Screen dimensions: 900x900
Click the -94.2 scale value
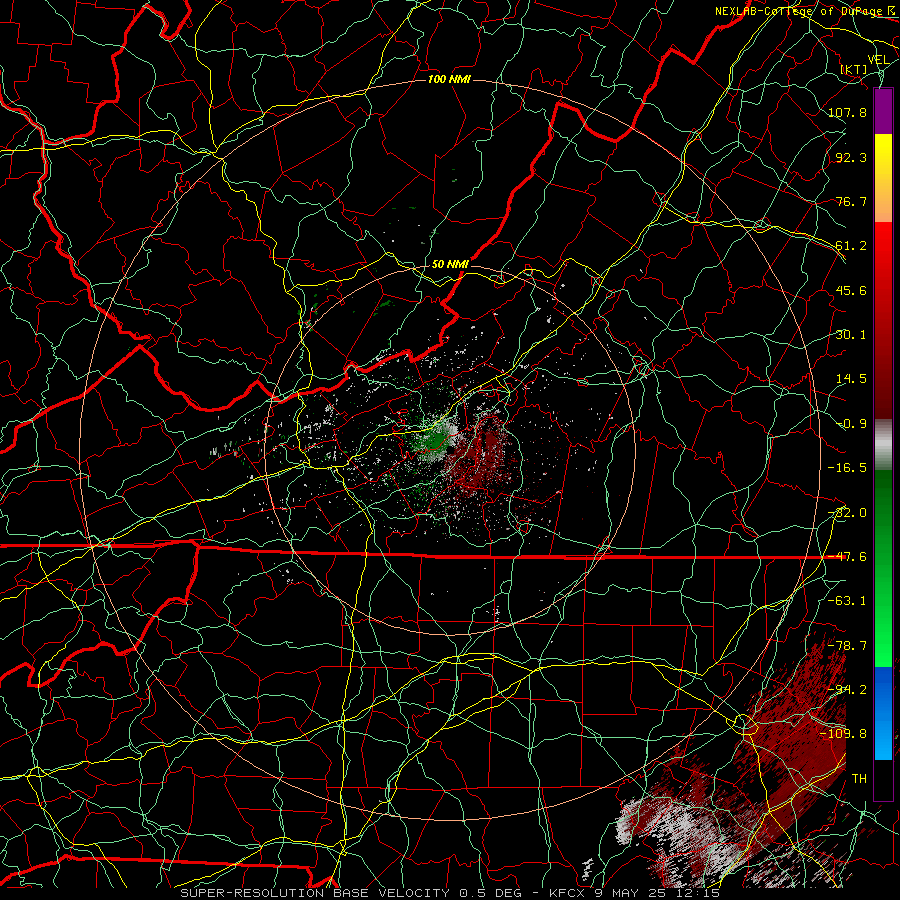847,690
